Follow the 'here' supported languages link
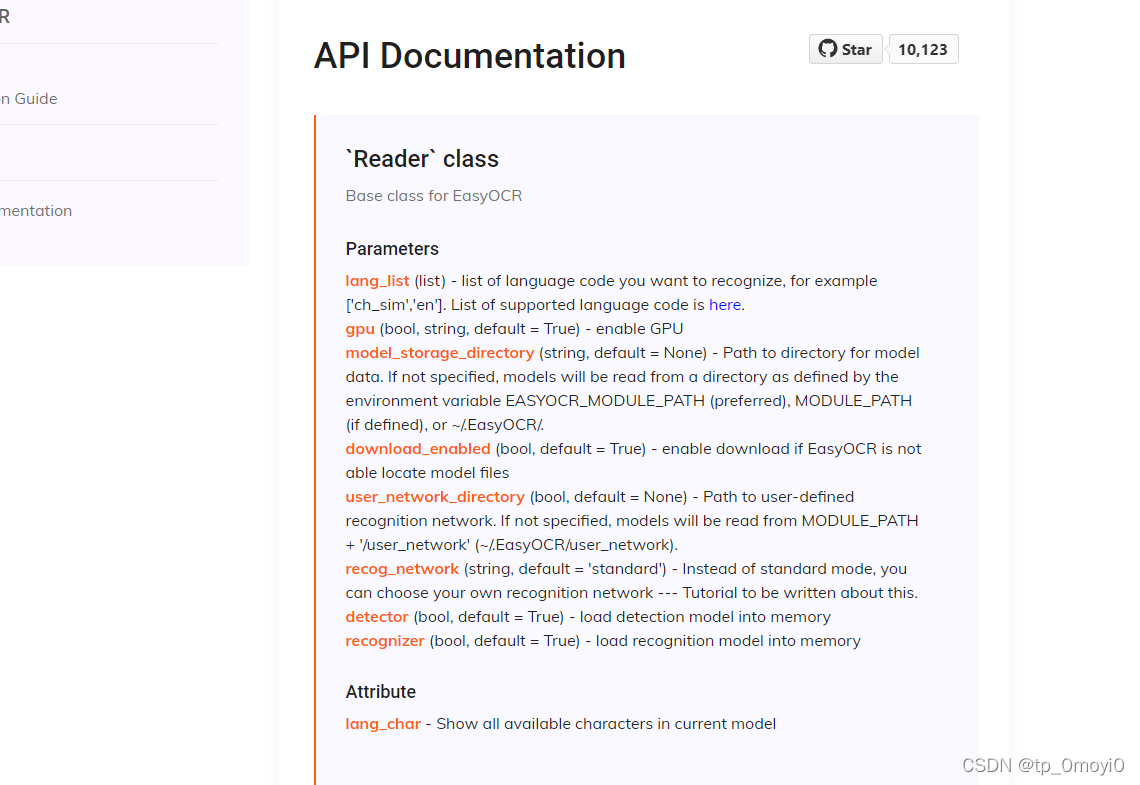This screenshot has height=785, width=1140. click(725, 305)
